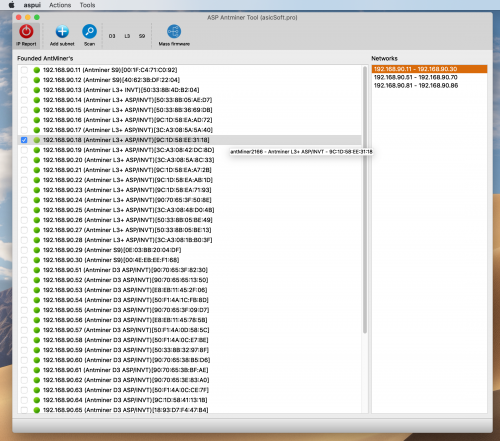Check the box for 192.168.90.12
Image resolution: width=500 pixels, height=441 pixels.
coord(24,80)
